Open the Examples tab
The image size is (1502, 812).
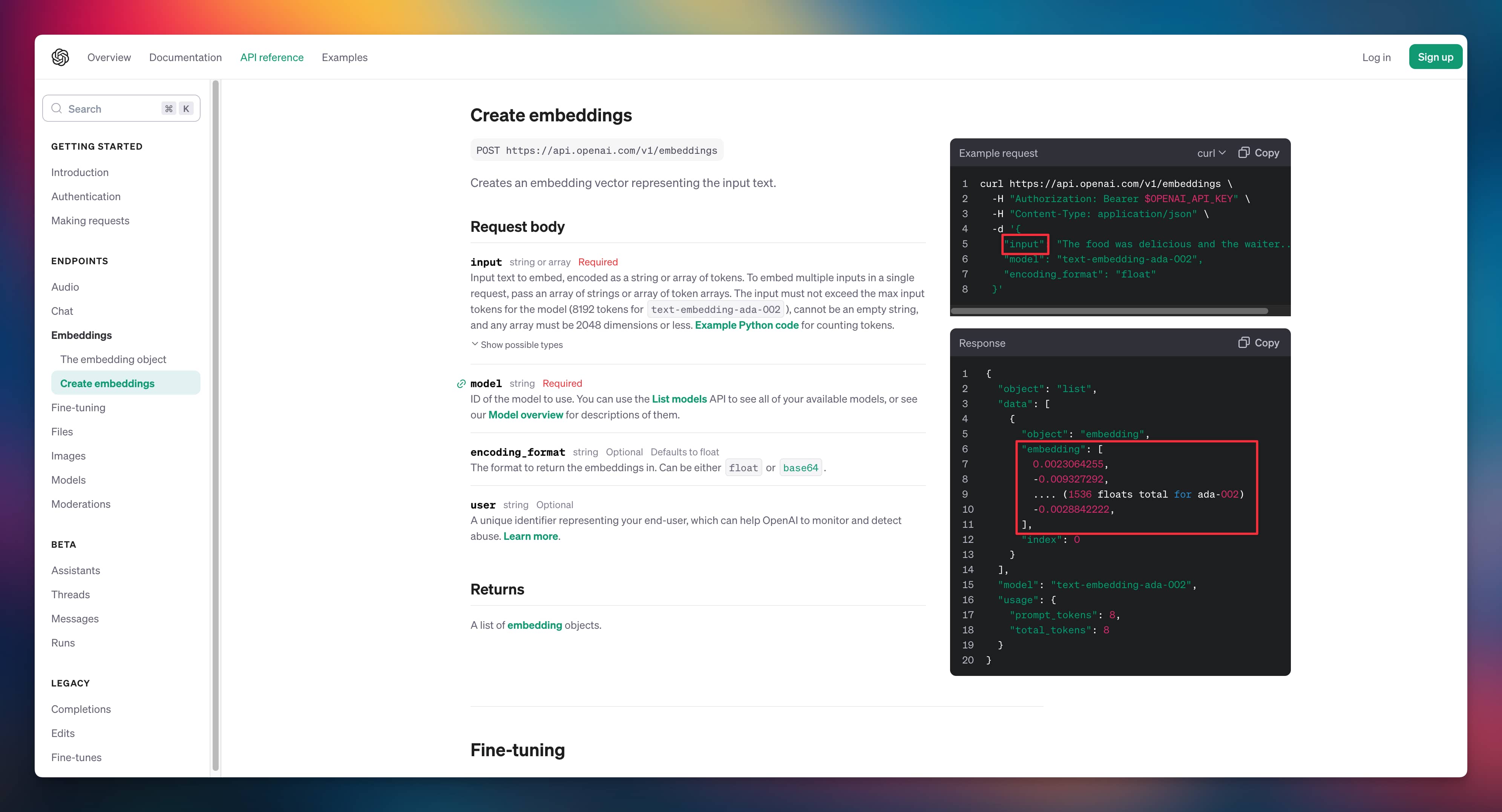pos(344,57)
